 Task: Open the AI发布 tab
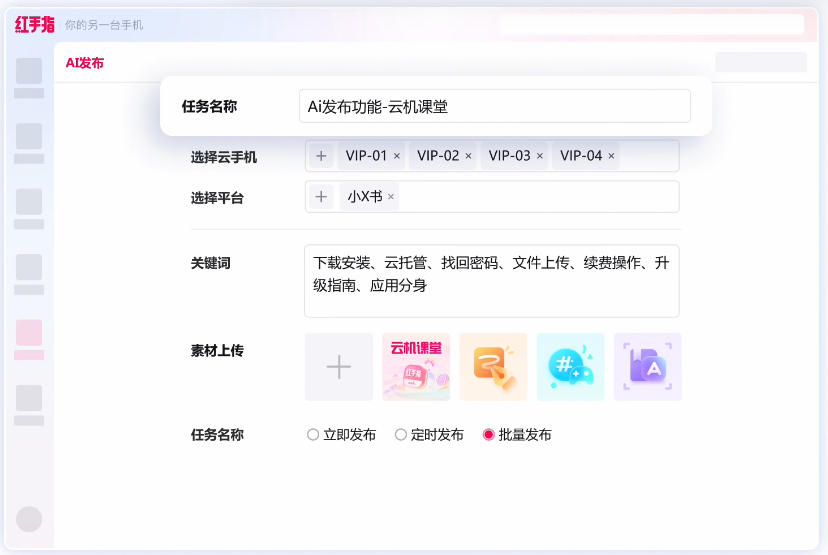point(84,63)
